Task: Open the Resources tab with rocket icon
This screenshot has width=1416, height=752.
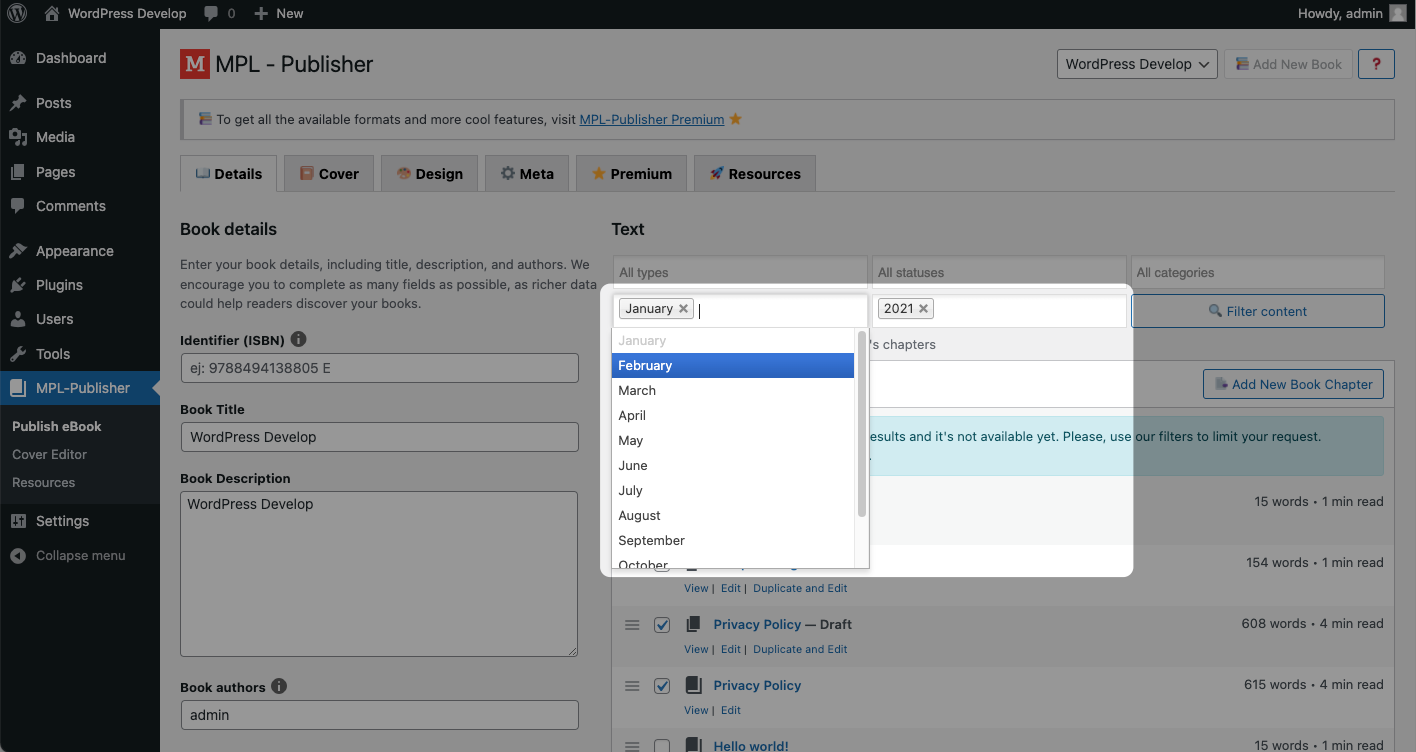Action: (x=755, y=173)
